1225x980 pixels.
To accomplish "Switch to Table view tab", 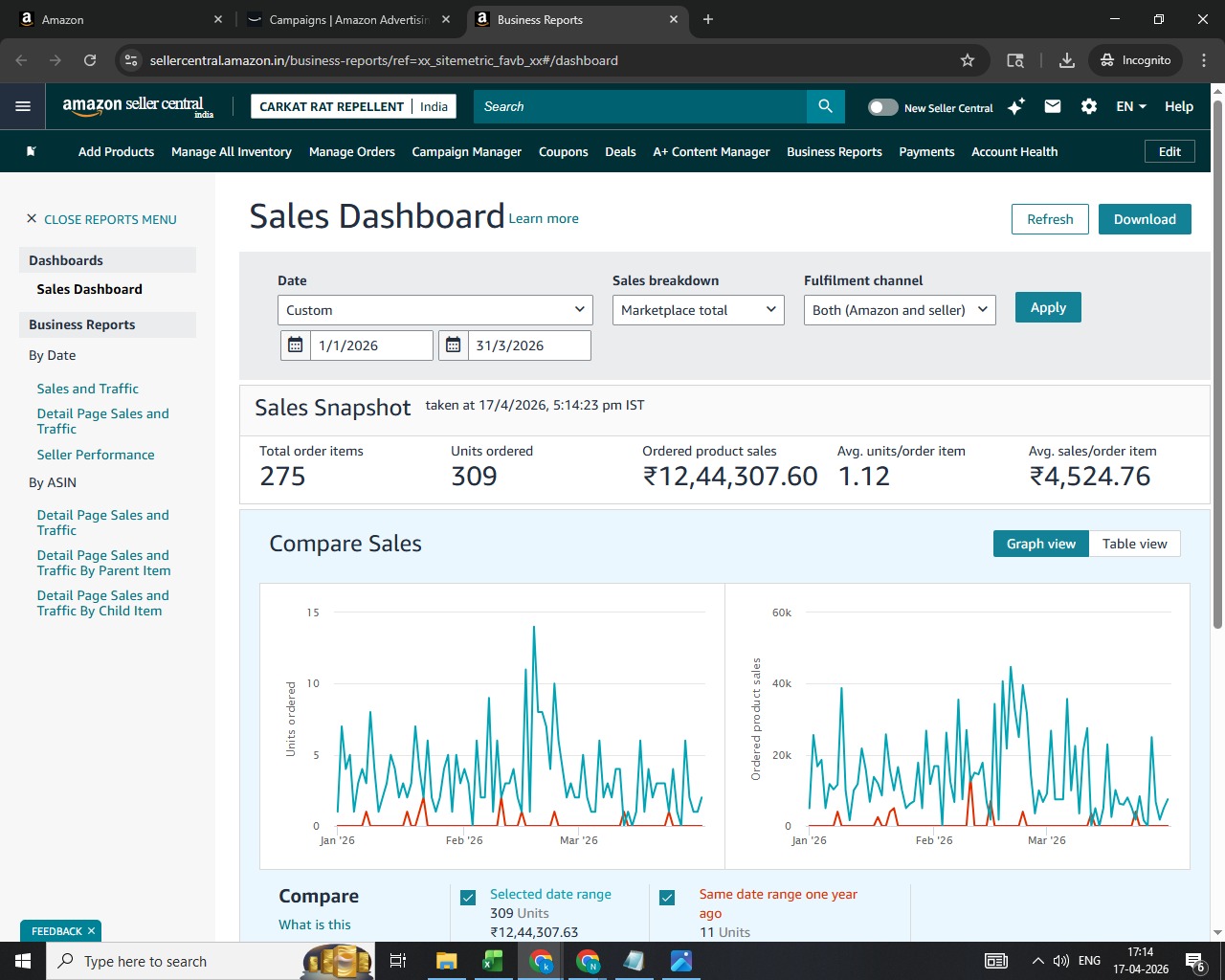I will (x=1134, y=544).
